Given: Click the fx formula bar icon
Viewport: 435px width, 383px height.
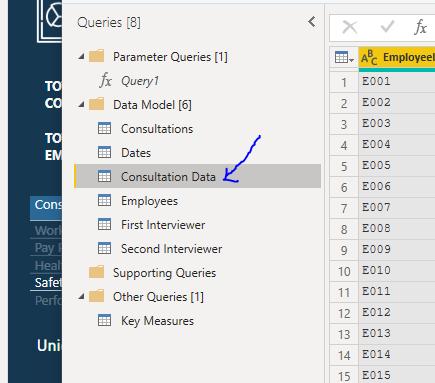Looking at the screenshot, I should click(420, 27).
